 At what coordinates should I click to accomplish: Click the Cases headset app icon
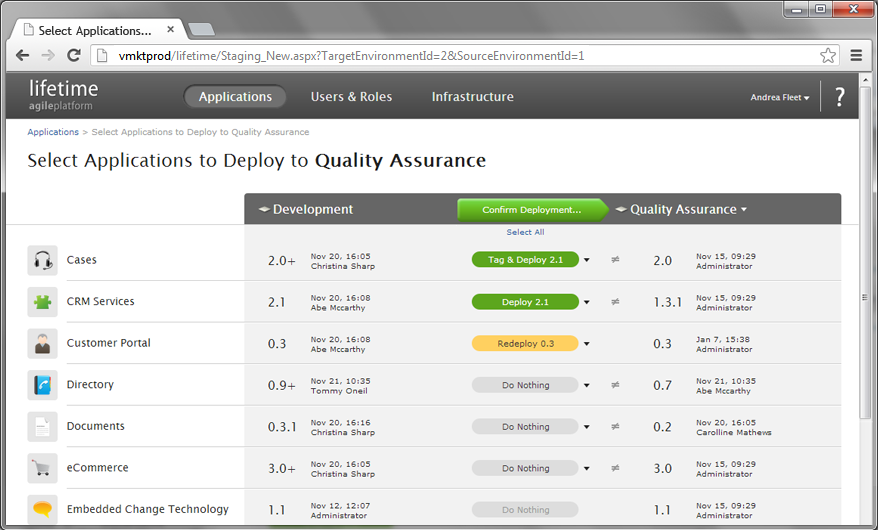43,260
